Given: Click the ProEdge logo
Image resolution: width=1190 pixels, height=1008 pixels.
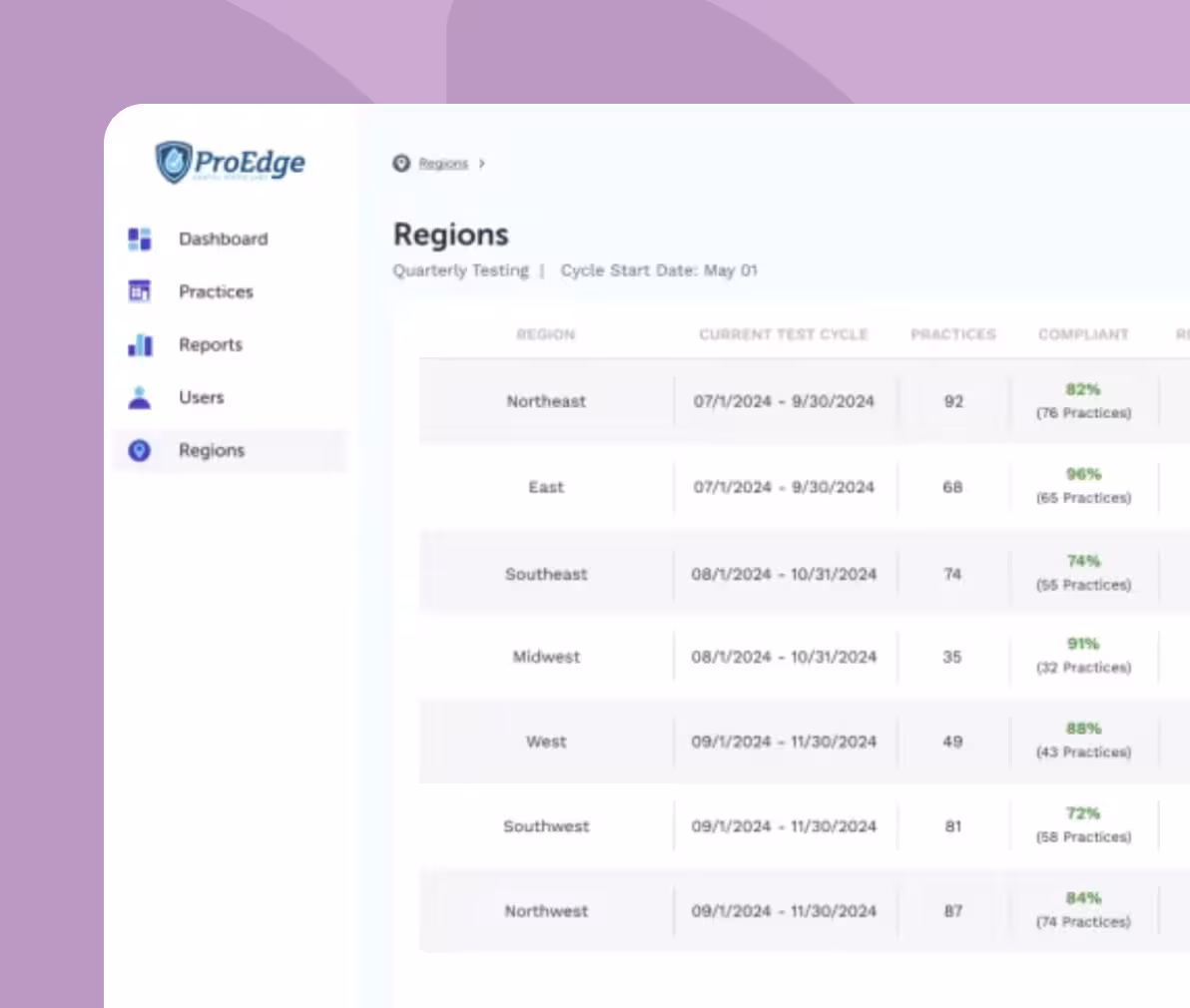Looking at the screenshot, I should 230,162.
